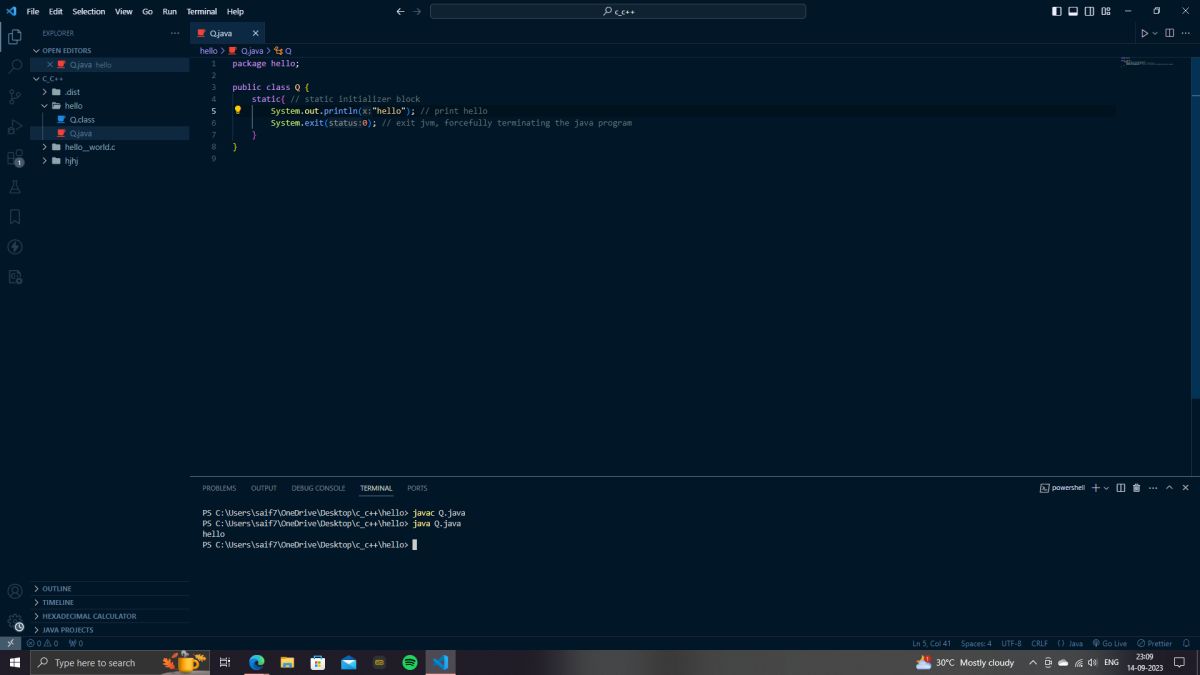
Task: Expand the .dist folder
Action: tap(110, 92)
